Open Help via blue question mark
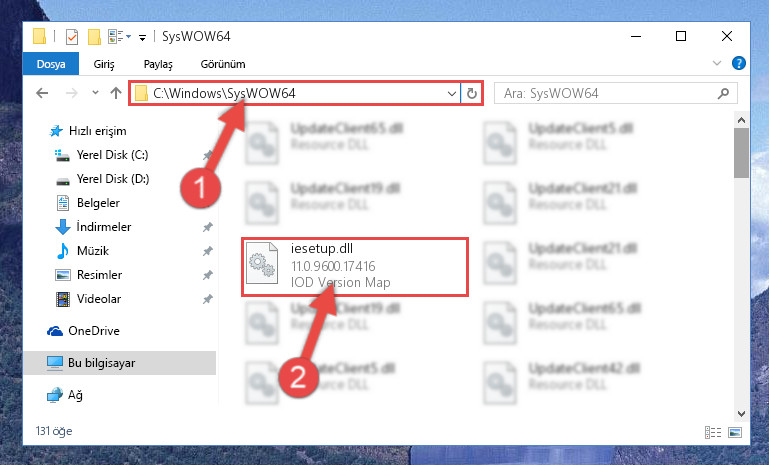This screenshot has height=465, width=769. coord(739,63)
